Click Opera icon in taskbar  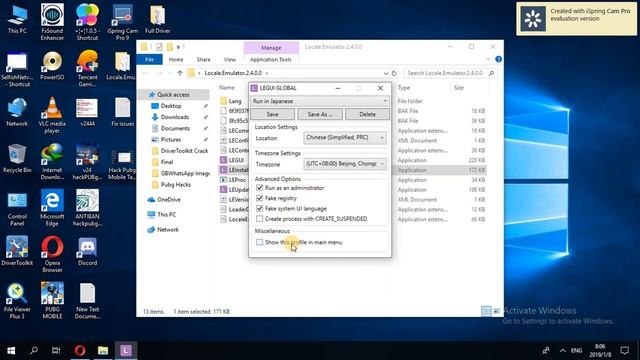(80, 350)
